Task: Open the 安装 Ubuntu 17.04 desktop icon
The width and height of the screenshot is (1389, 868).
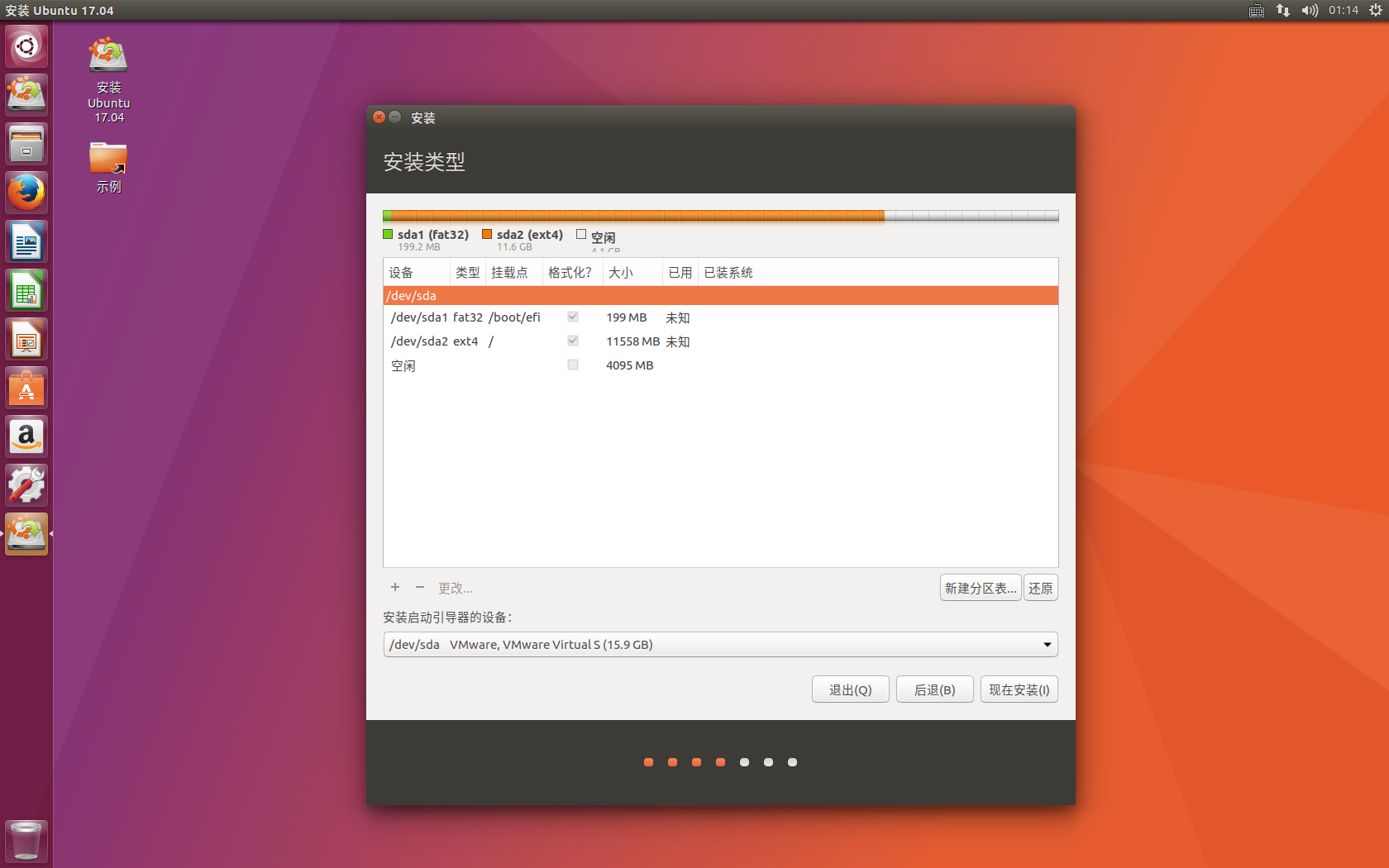Action: click(108, 80)
